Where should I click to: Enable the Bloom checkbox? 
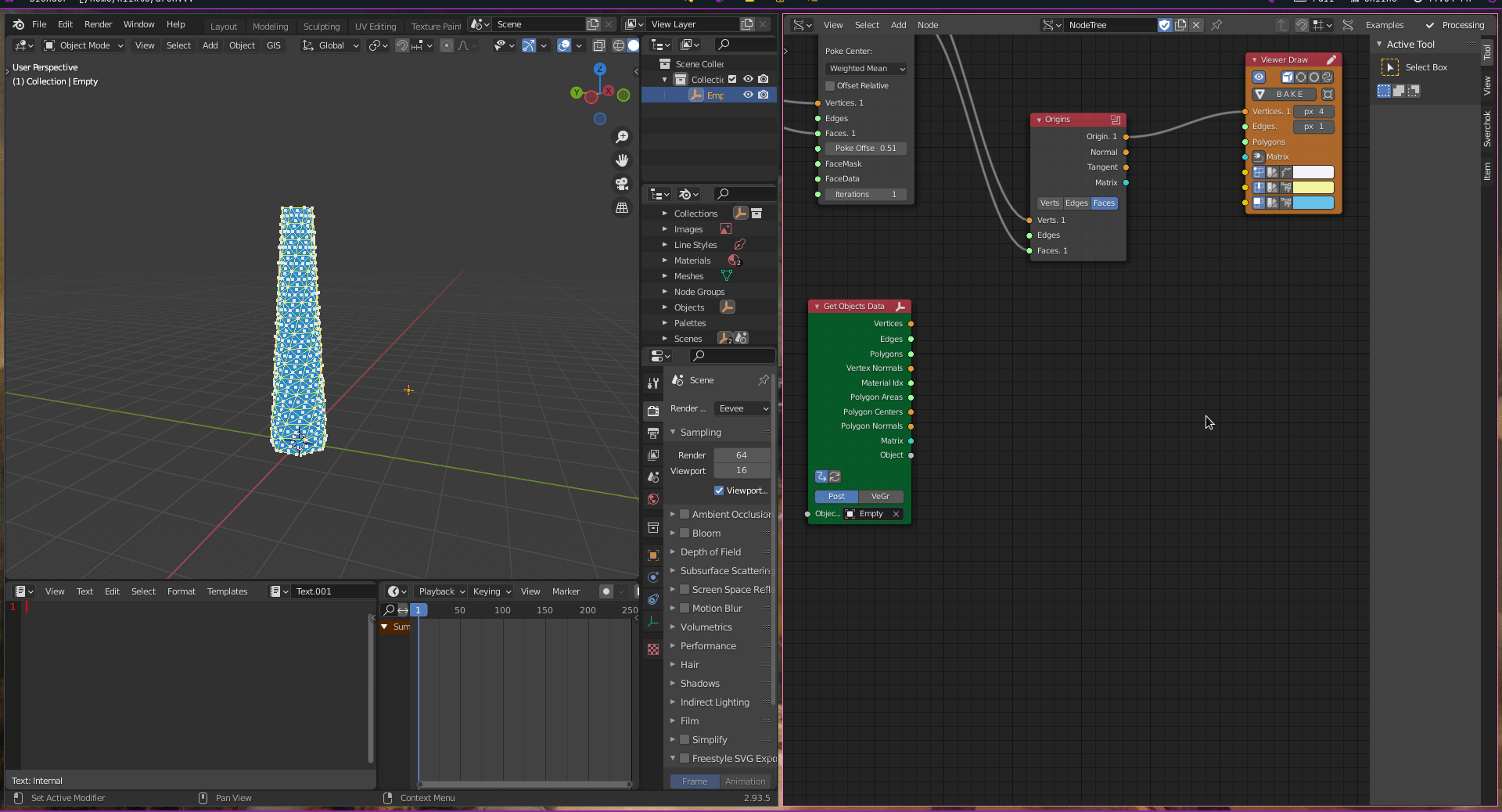(x=685, y=533)
